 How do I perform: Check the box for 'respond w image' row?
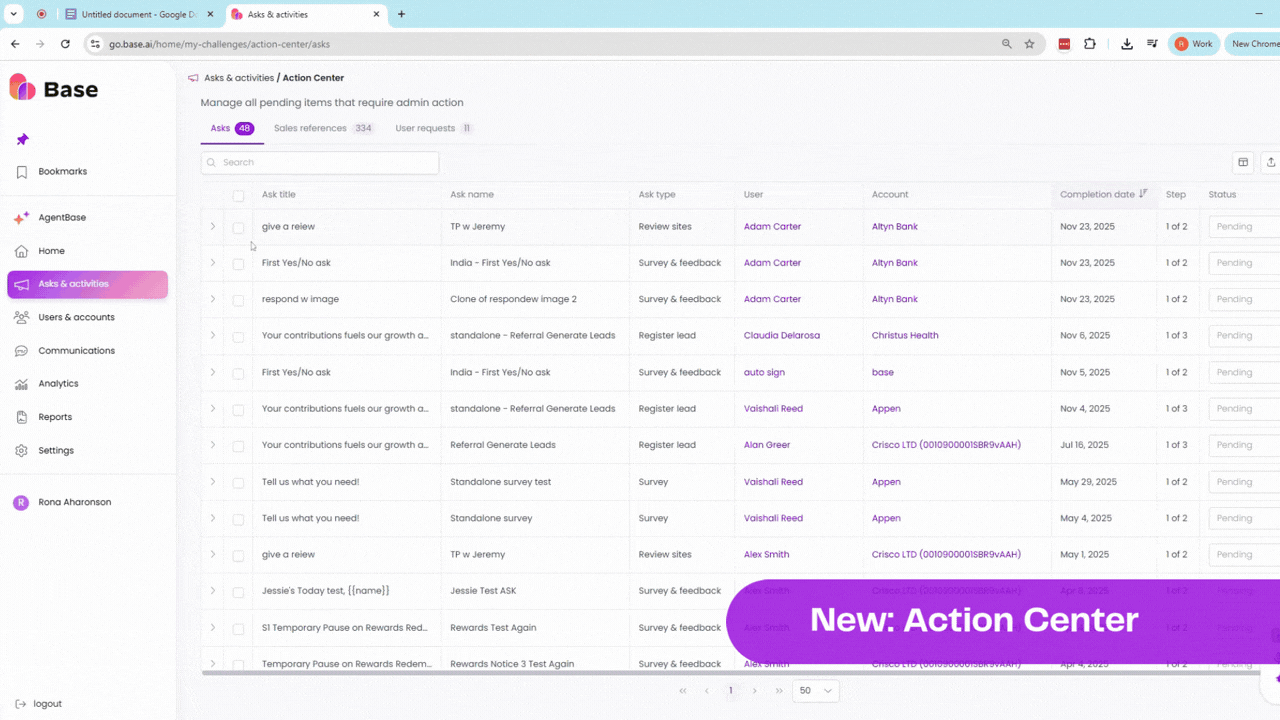click(x=238, y=300)
